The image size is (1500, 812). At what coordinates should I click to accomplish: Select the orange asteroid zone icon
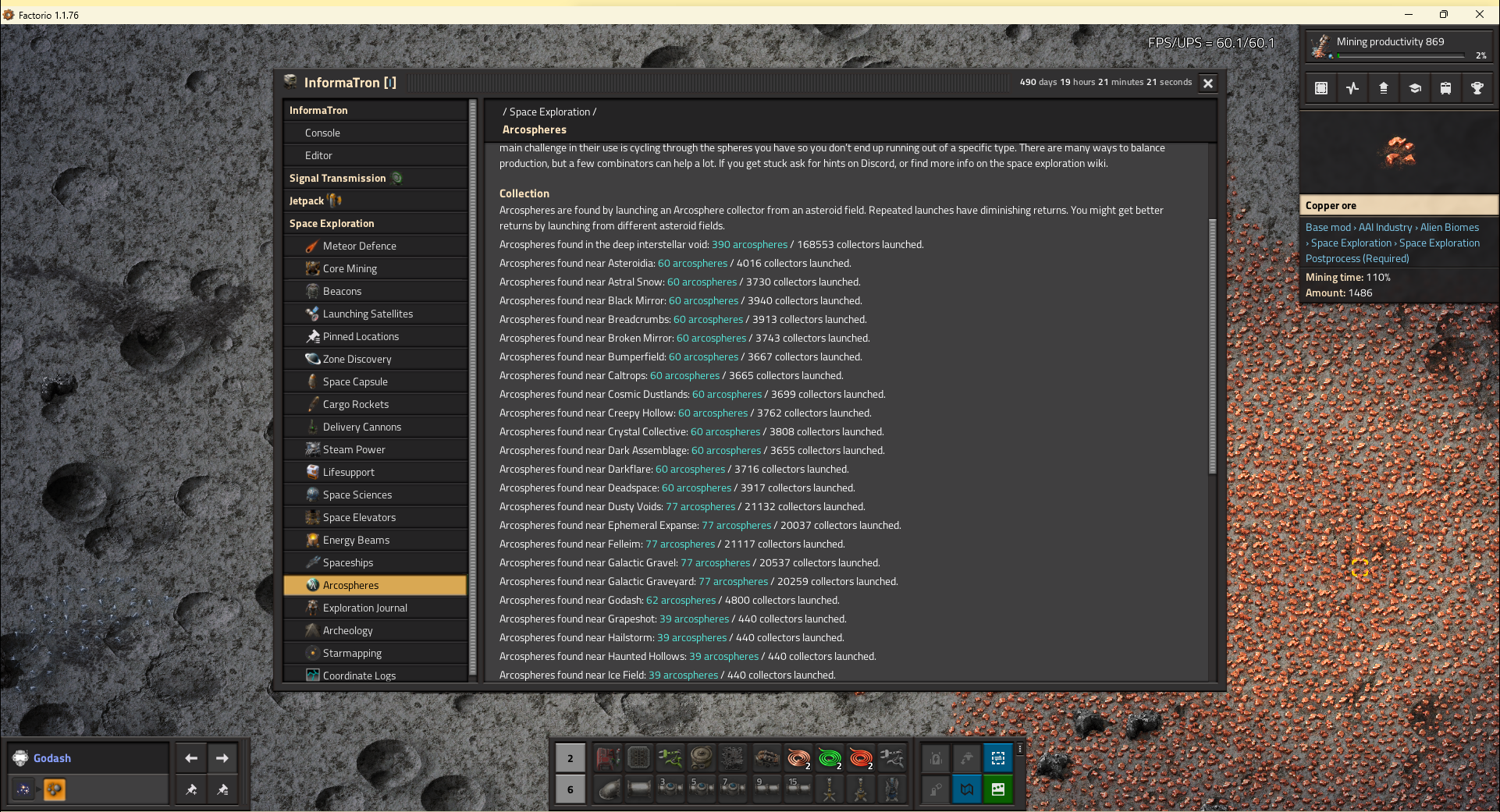point(55,789)
